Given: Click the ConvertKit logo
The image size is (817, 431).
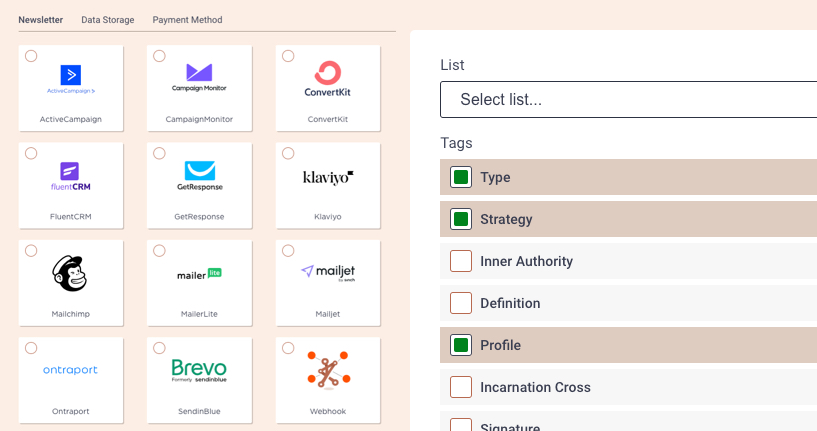Looking at the screenshot, I should click(x=328, y=79).
